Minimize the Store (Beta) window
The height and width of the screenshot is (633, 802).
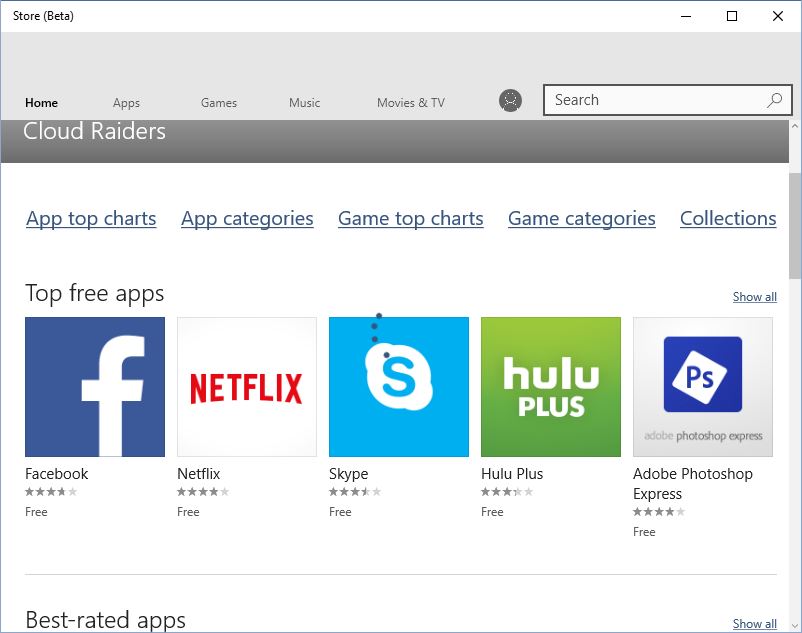686,16
